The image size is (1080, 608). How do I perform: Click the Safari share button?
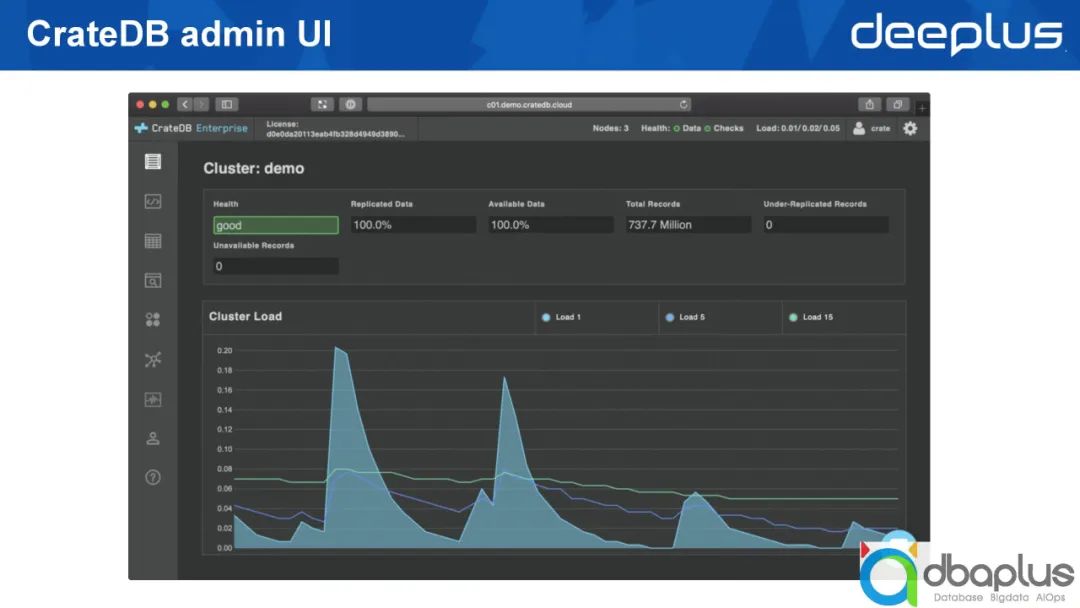(x=870, y=104)
